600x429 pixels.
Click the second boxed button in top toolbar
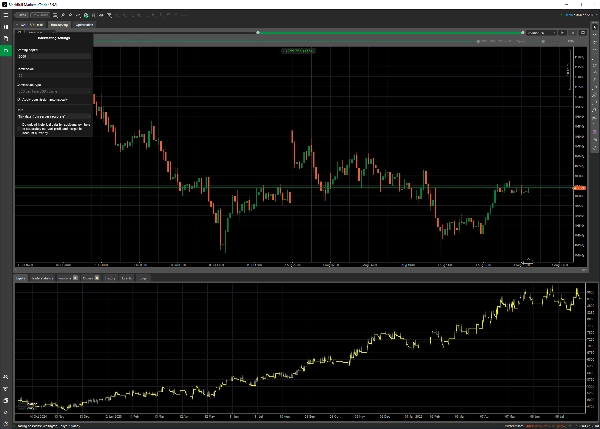point(40,15)
